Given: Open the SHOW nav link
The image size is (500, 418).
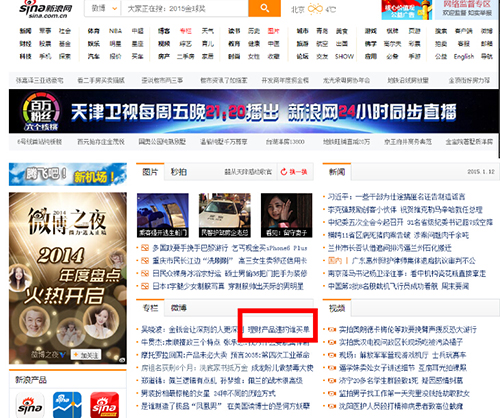Looking at the screenshot, I should tap(344, 56).
